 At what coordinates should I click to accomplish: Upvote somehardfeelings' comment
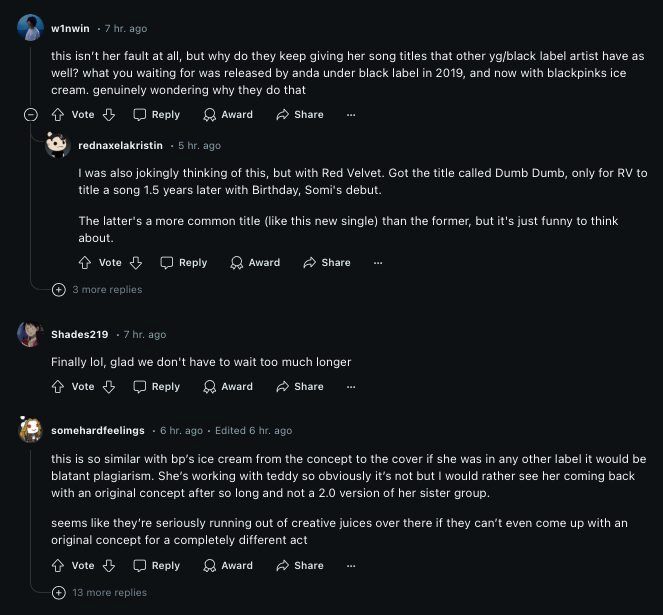[x=58, y=566]
